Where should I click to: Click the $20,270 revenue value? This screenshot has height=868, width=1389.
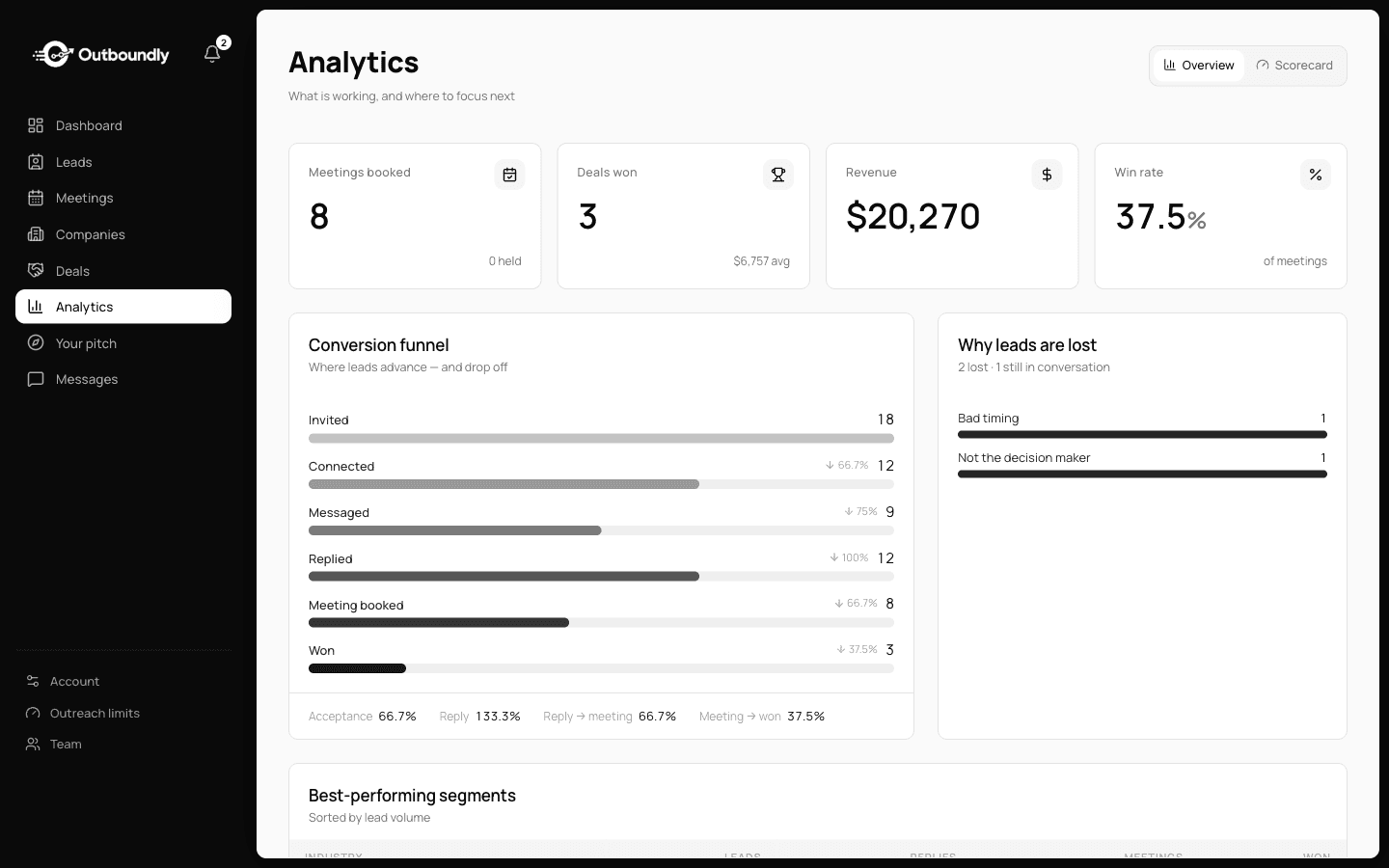912,216
